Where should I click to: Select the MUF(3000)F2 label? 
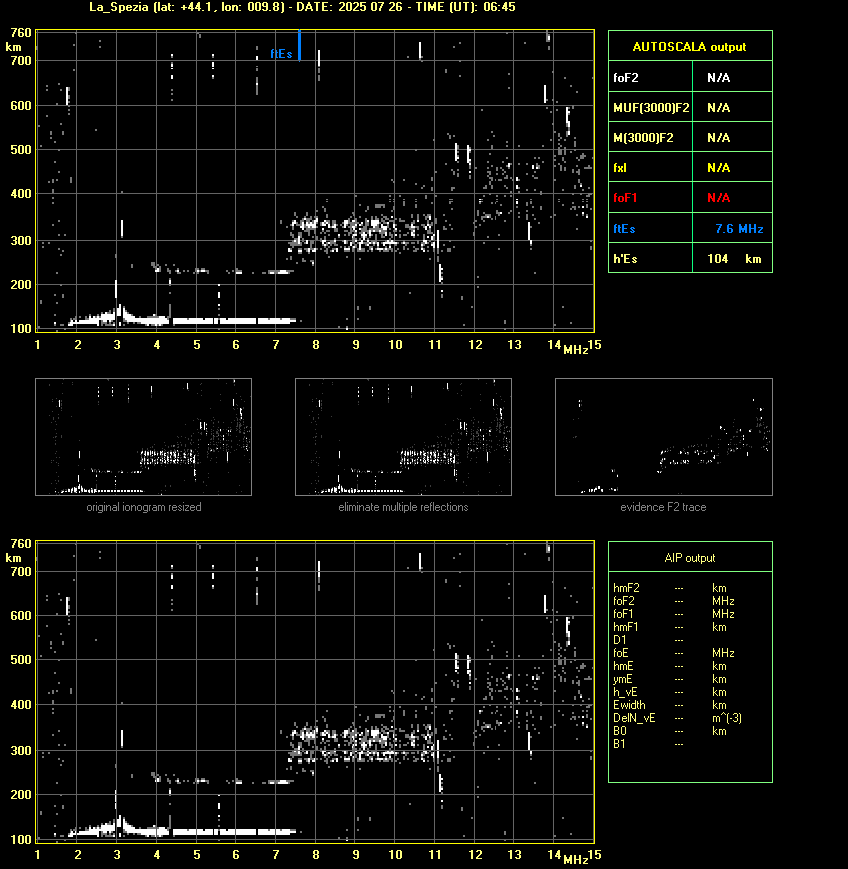pos(651,108)
